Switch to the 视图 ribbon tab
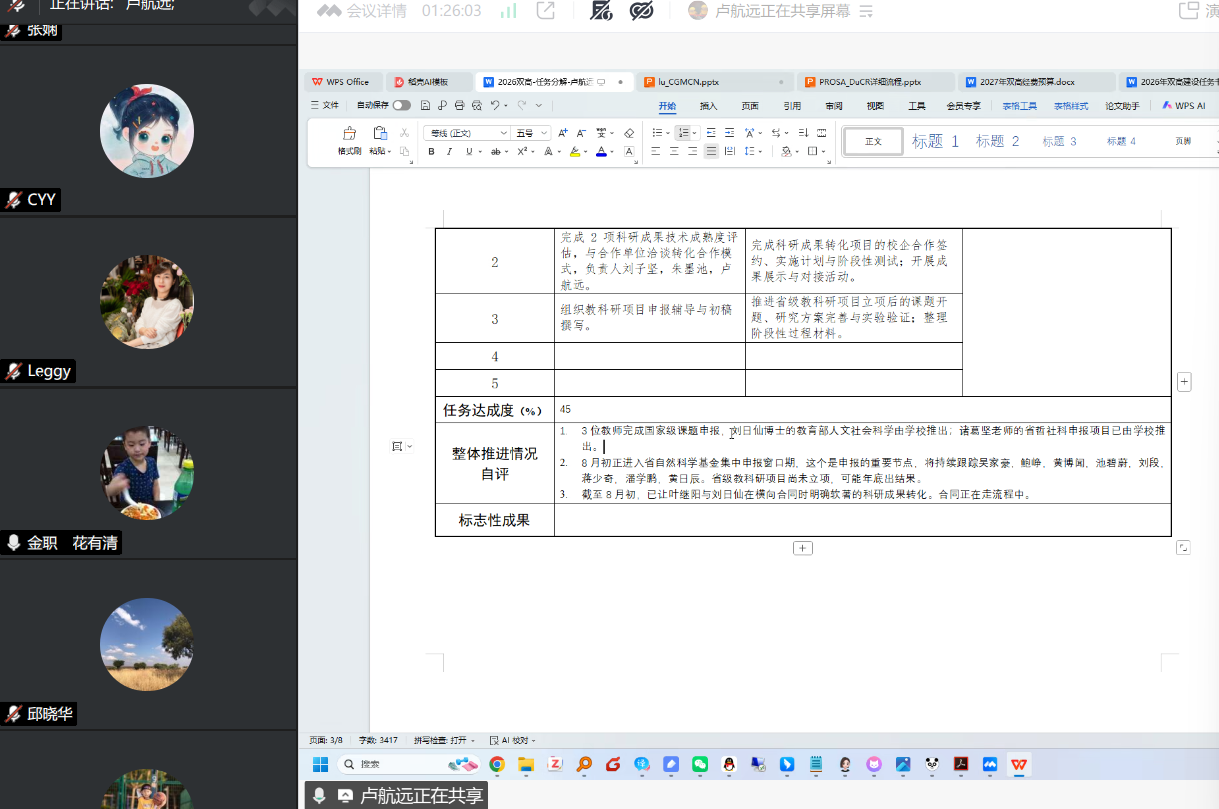Viewport: 1219px width, 809px height. tap(875, 105)
